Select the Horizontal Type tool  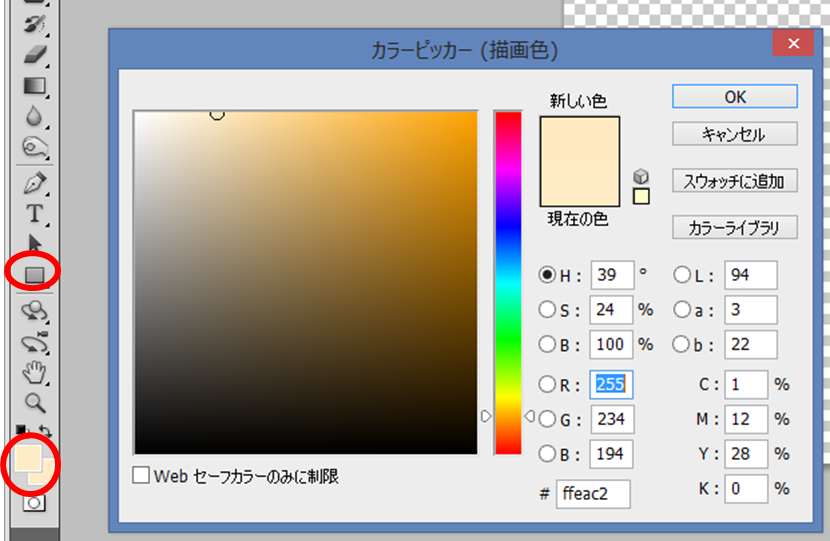coord(35,213)
